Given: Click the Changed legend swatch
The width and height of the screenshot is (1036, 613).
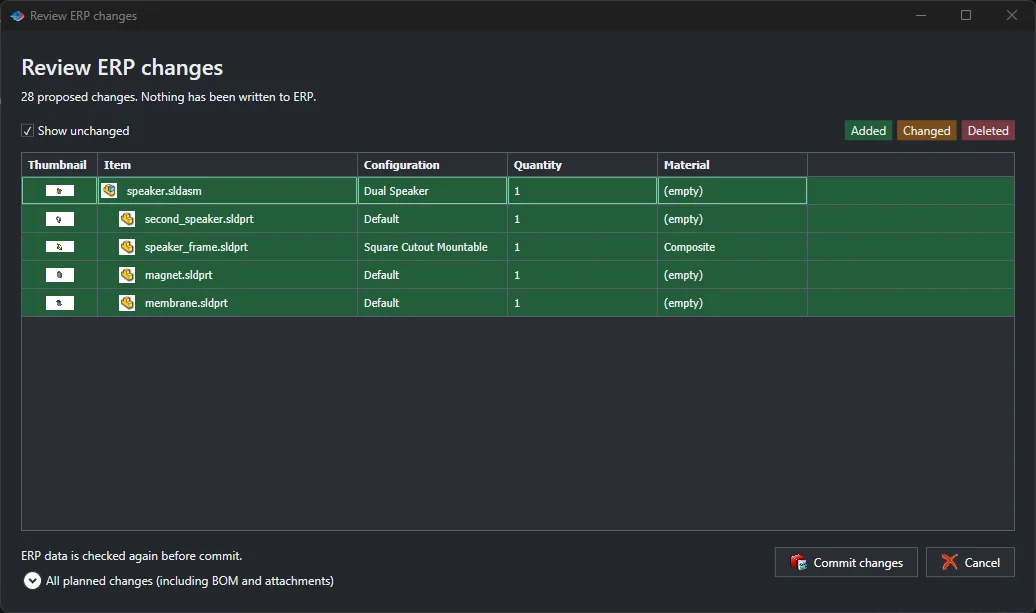Looking at the screenshot, I should [926, 131].
